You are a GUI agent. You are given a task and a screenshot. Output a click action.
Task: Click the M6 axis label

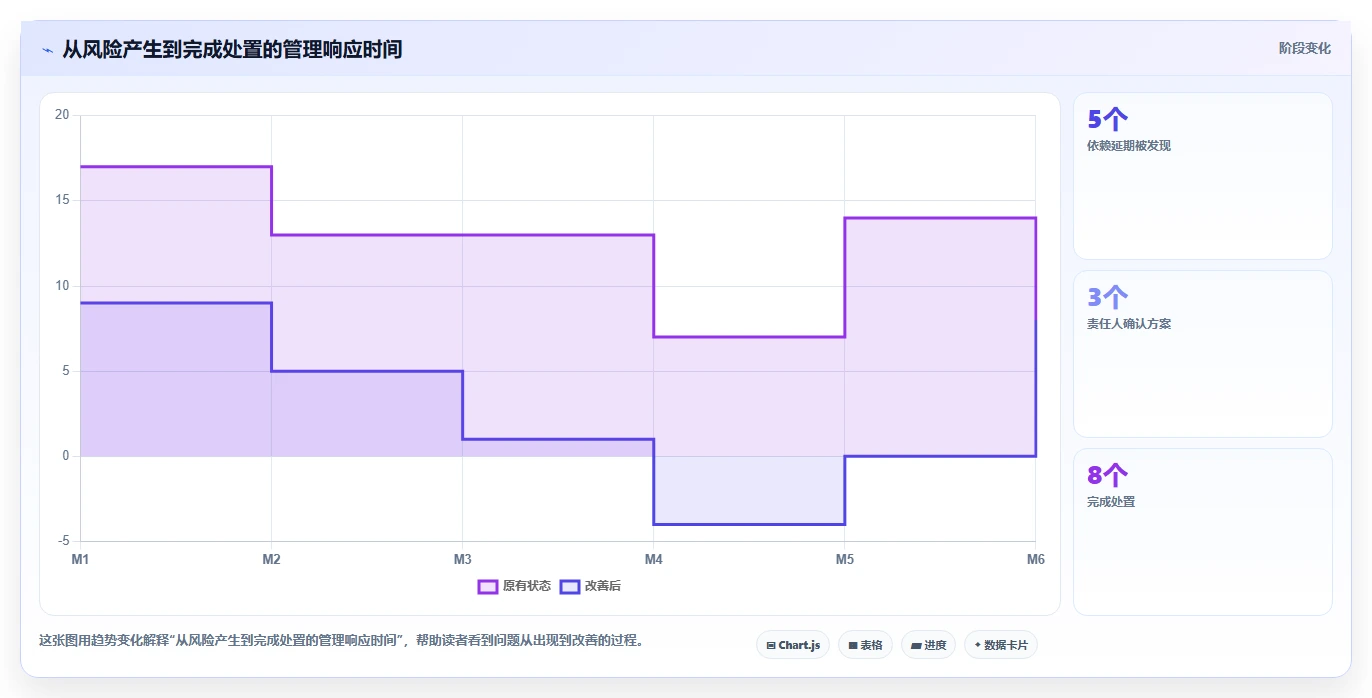(1036, 559)
